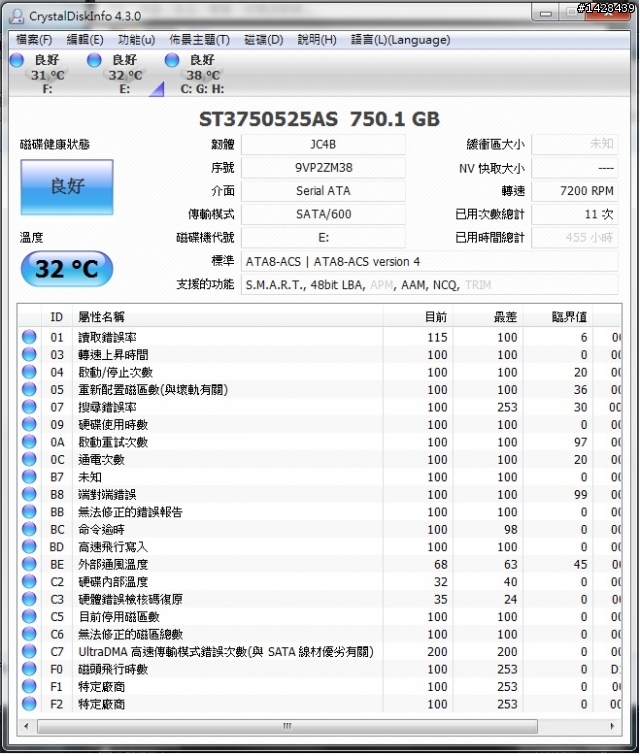Viewport: 640px width, 756px height.
Task: Click status orb of row 04 啟動/停止次數
Action: (x=29, y=372)
